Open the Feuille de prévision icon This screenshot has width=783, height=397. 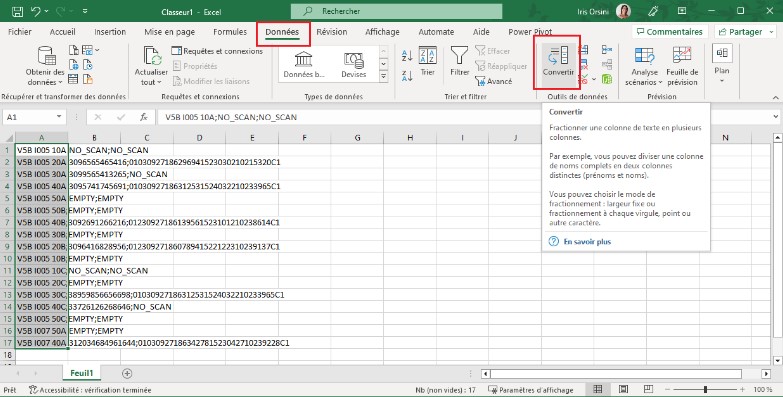click(682, 55)
